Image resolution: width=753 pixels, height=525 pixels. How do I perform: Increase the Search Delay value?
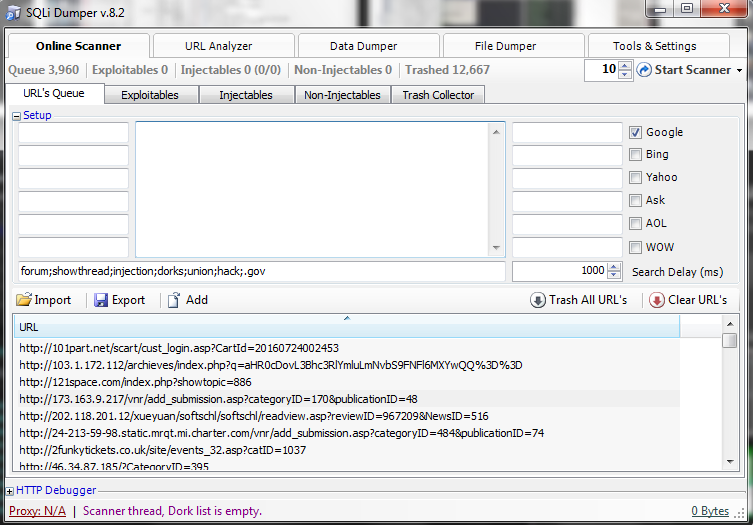[614, 267]
